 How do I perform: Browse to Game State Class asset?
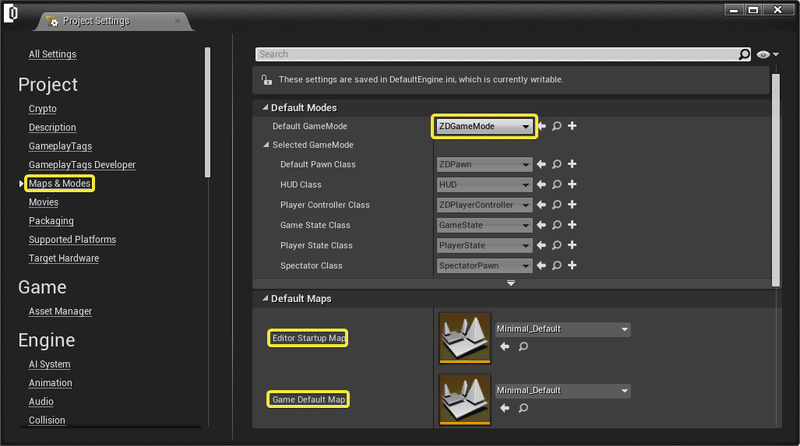pyautogui.click(x=557, y=225)
